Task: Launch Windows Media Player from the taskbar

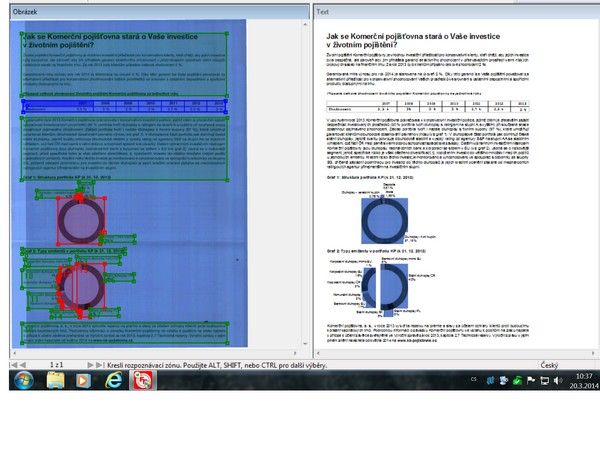Action: [83, 380]
